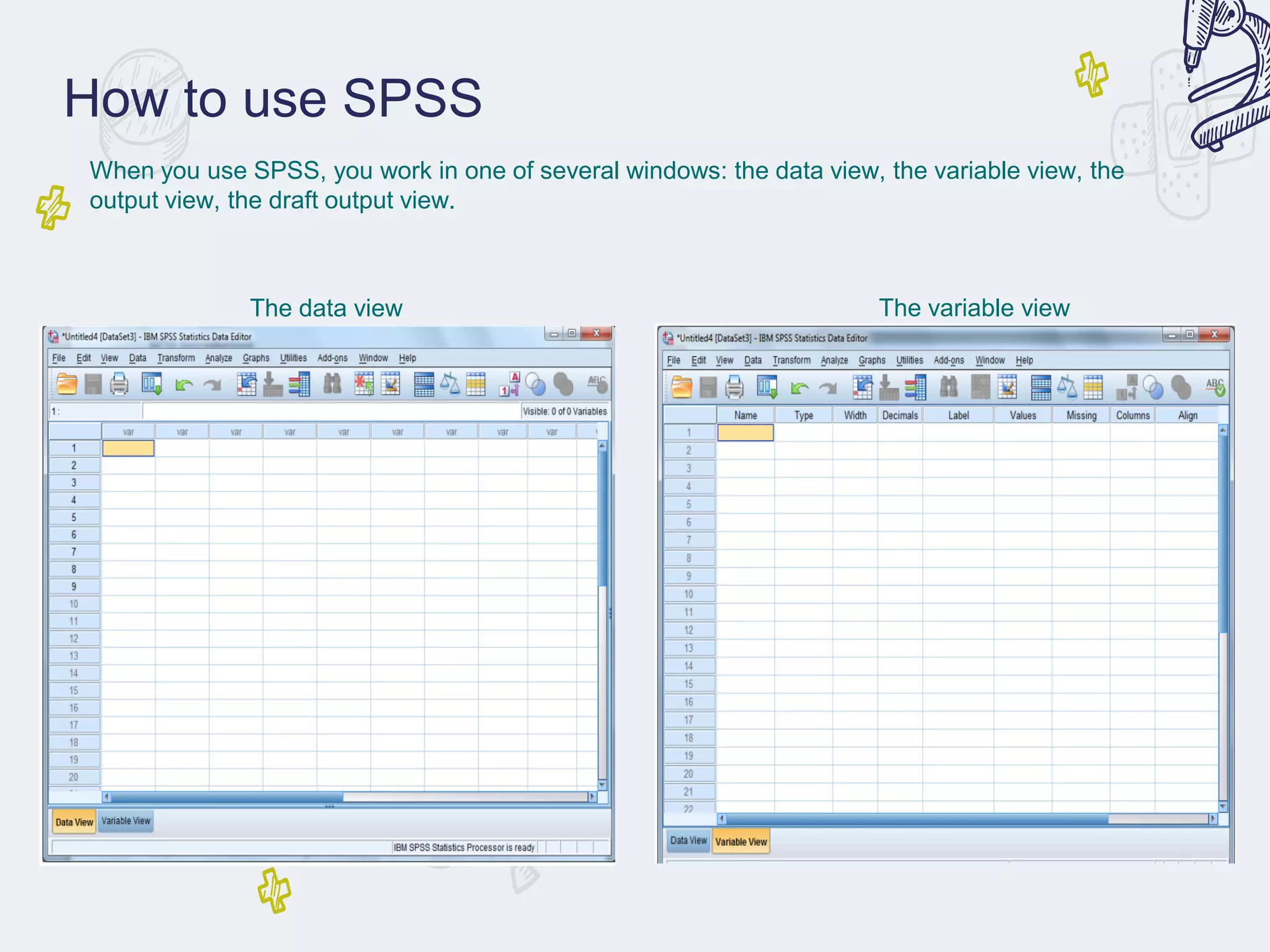Click Find binoculars icon in data view

click(x=332, y=384)
